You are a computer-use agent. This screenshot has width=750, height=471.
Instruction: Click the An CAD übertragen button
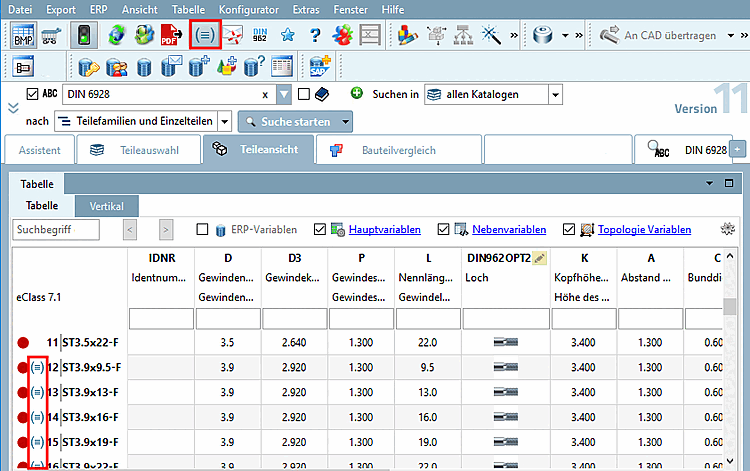(658, 35)
